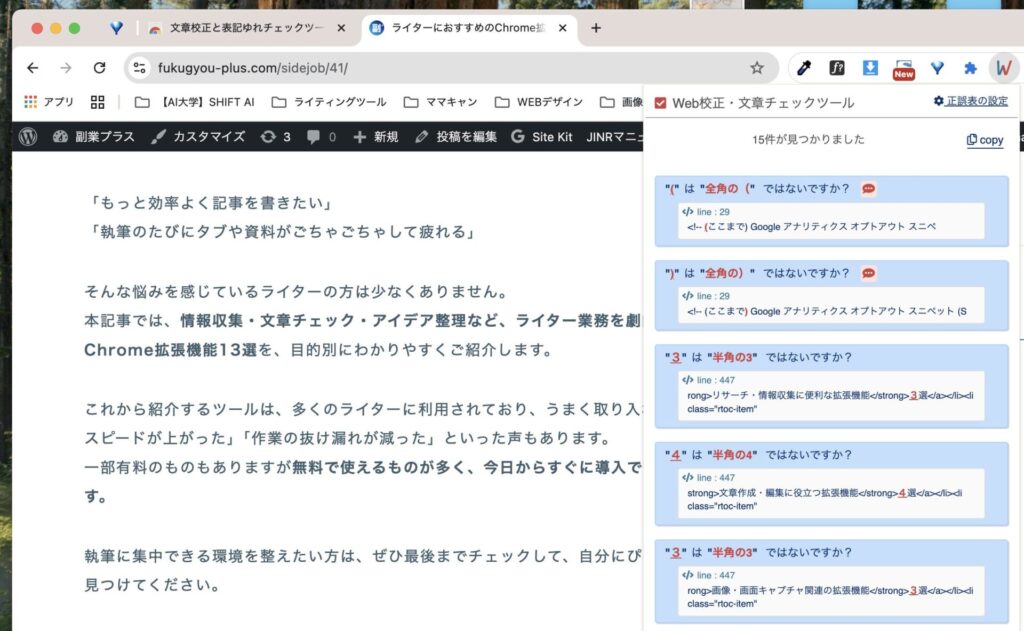This screenshot has width=1024, height=631.
Task: Click the eyedropper color picker extension icon
Action: point(803,68)
